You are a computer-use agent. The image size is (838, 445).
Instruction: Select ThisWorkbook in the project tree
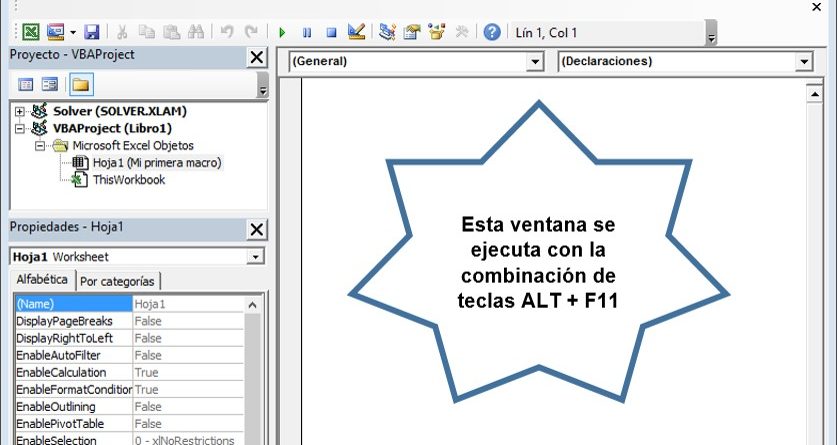click(x=128, y=180)
